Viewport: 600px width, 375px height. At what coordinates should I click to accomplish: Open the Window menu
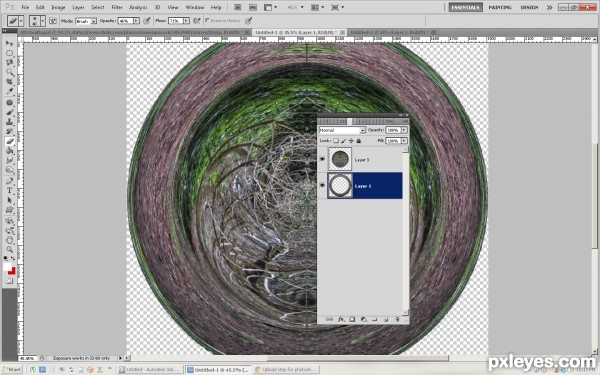click(195, 7)
